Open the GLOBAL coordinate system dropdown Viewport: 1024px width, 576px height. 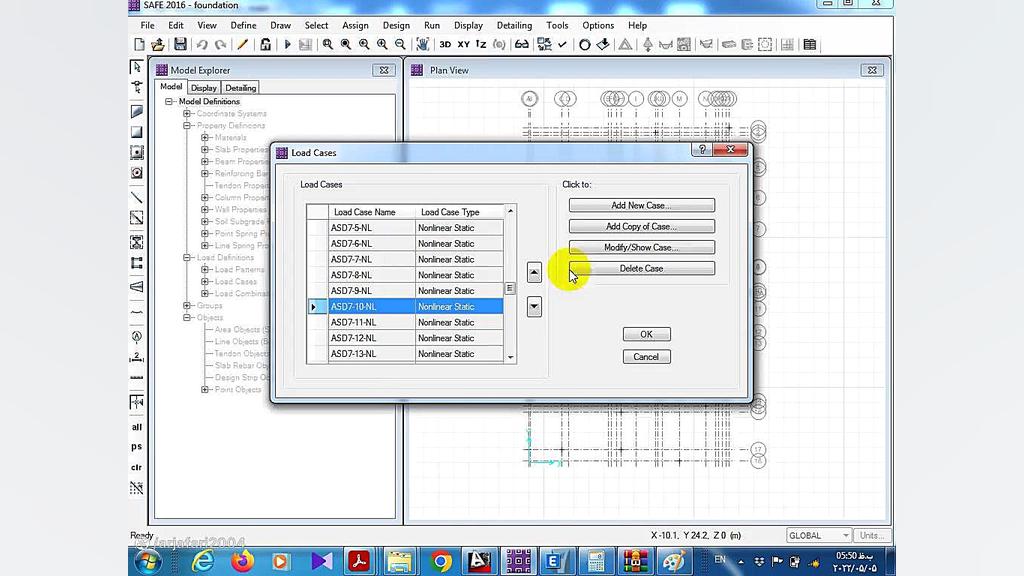[818, 535]
